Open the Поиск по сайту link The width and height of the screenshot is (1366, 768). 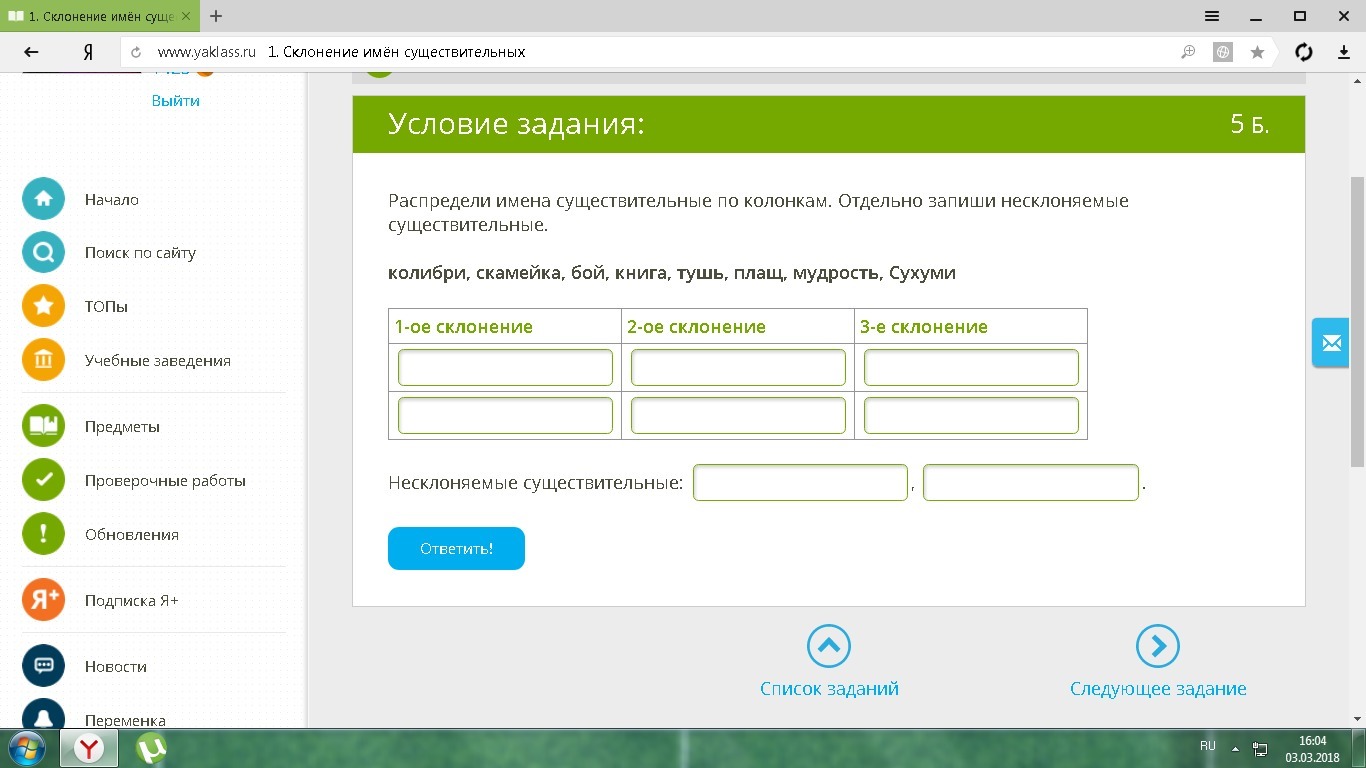click(140, 253)
